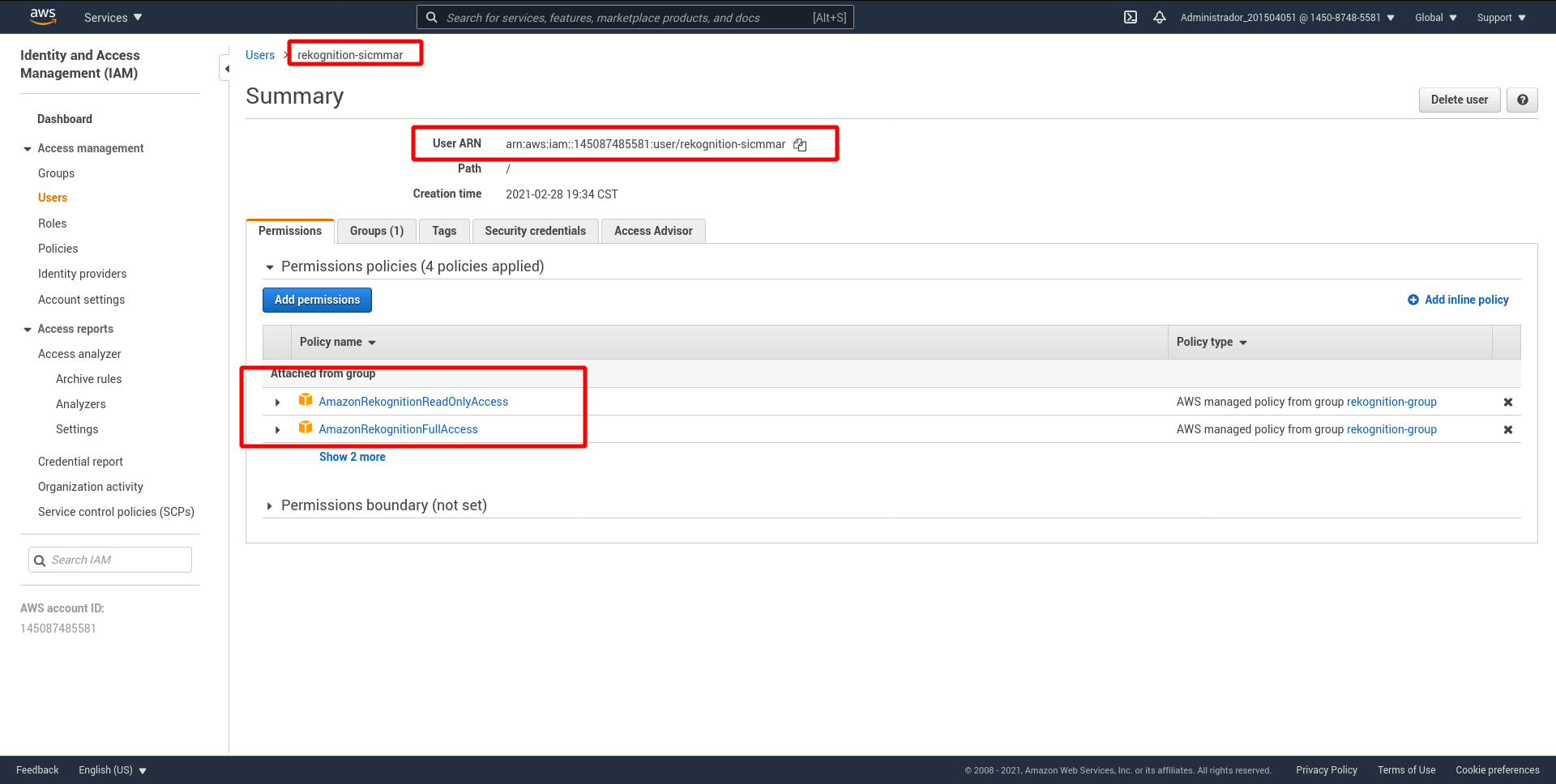Click the Feedback link in the footer
The image size is (1556, 784).
[37, 770]
